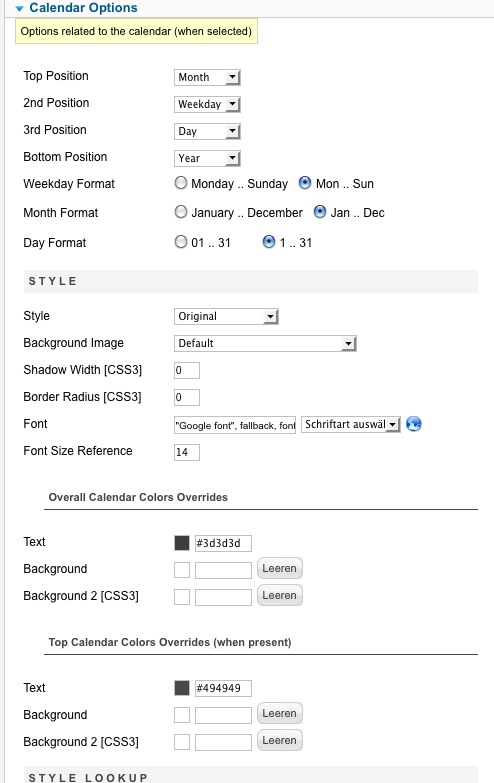Open the Schriftart auswählen font dropdown
The width and height of the screenshot is (494, 783).
pos(351,424)
